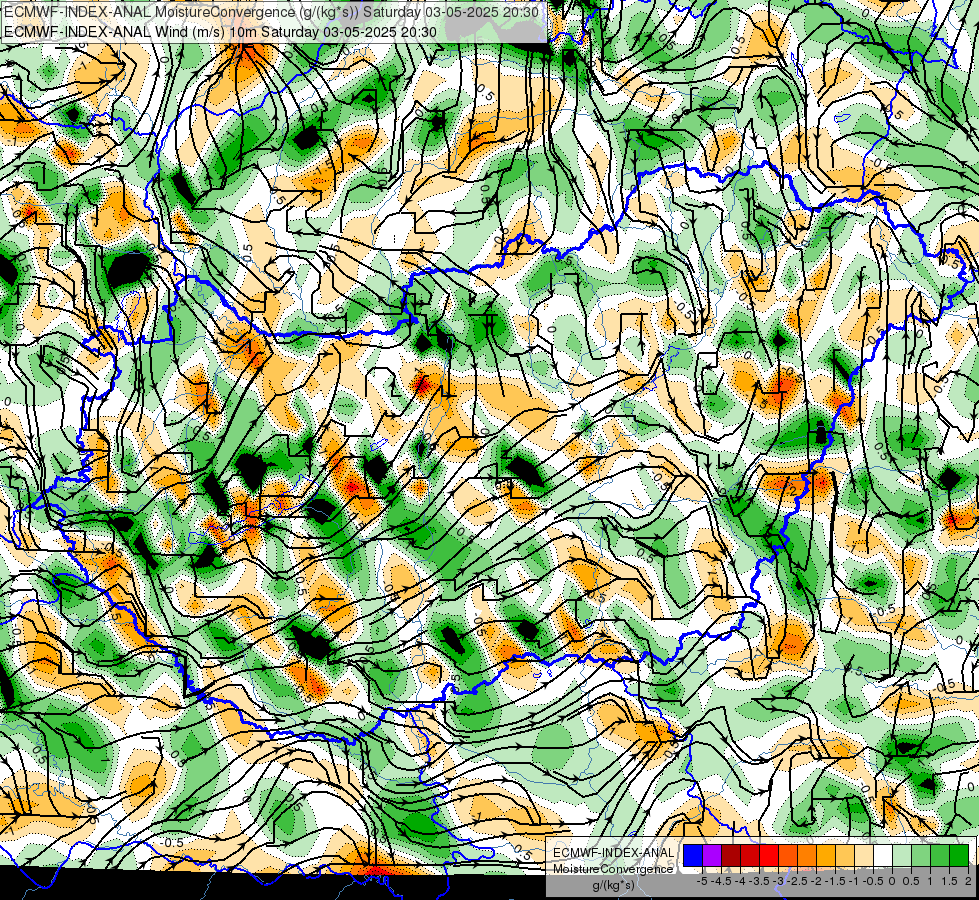Viewport: 979px width, 900px height.
Task: Select the dark red swatch between -4.5 and -4
Action: click(731, 856)
